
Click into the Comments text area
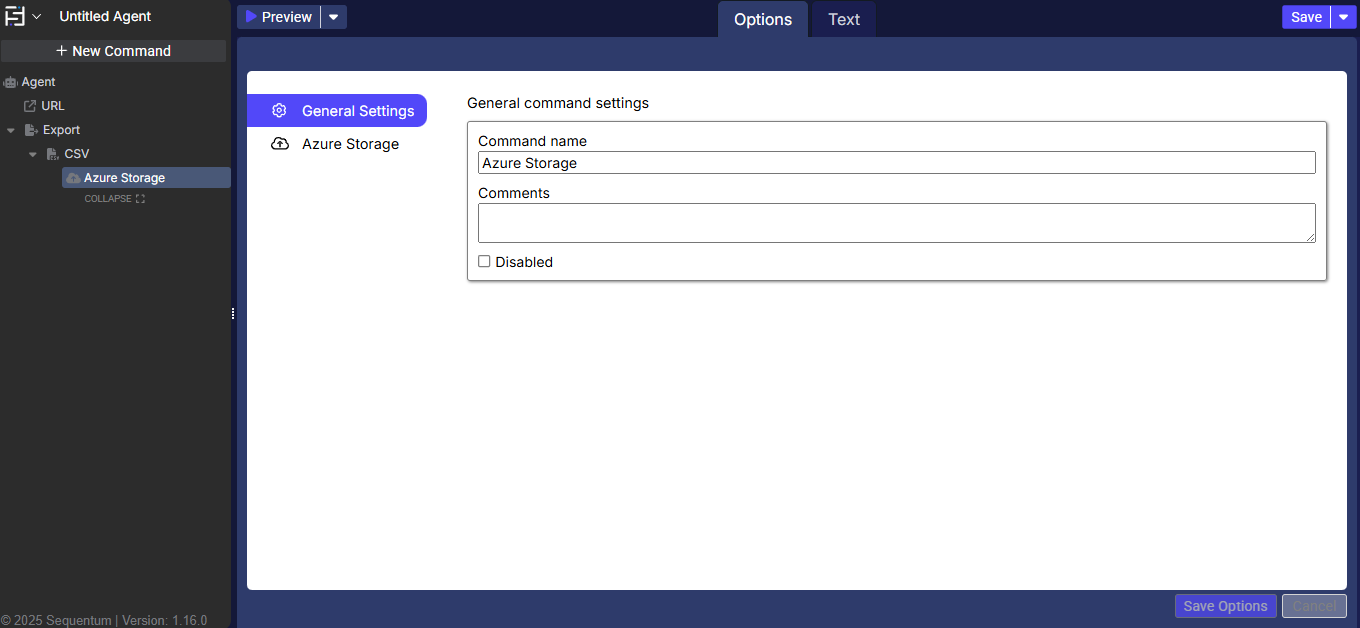(896, 223)
